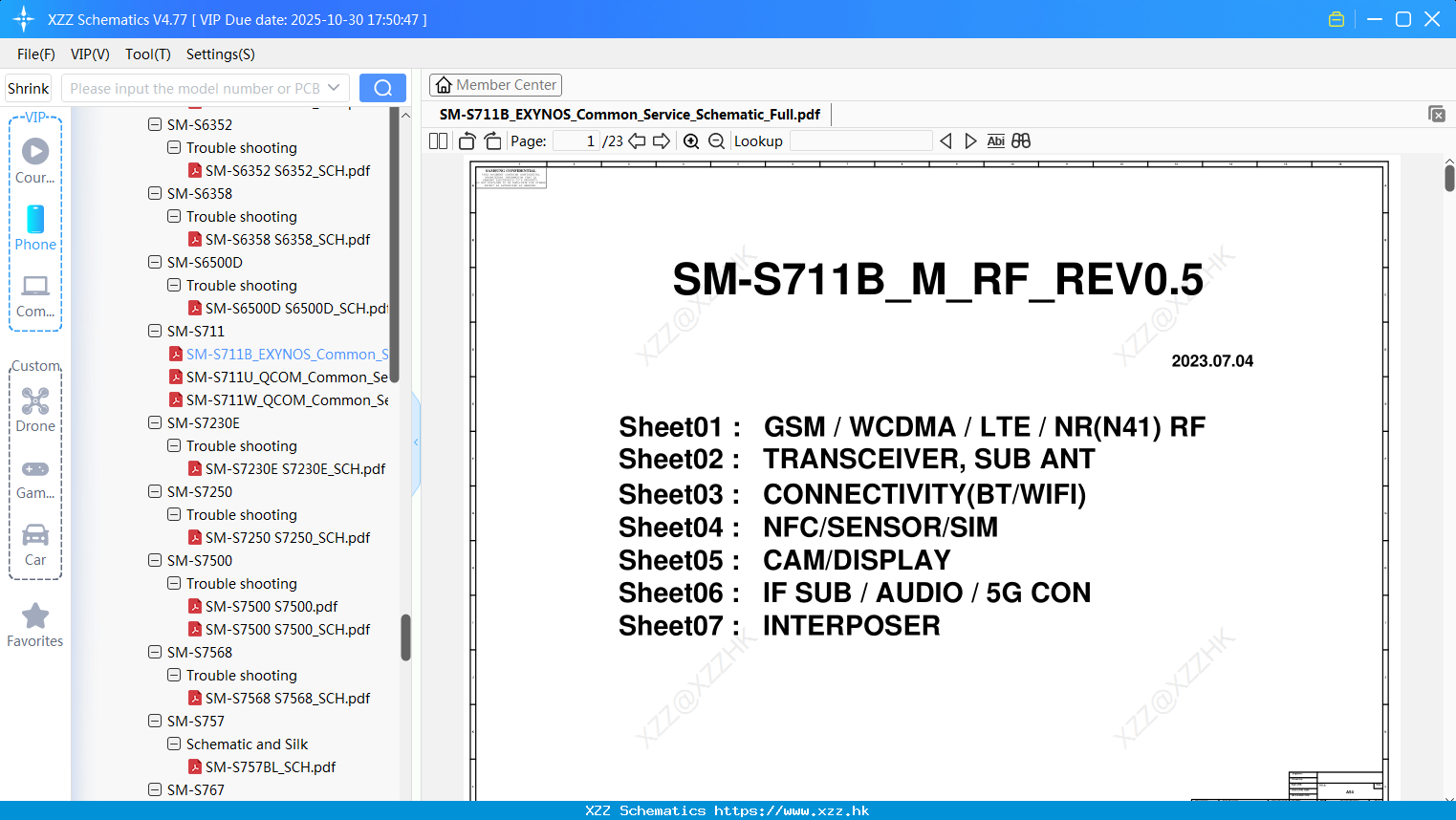Zoom in on the schematic
The width and height of the screenshot is (1456, 820).
click(x=690, y=140)
